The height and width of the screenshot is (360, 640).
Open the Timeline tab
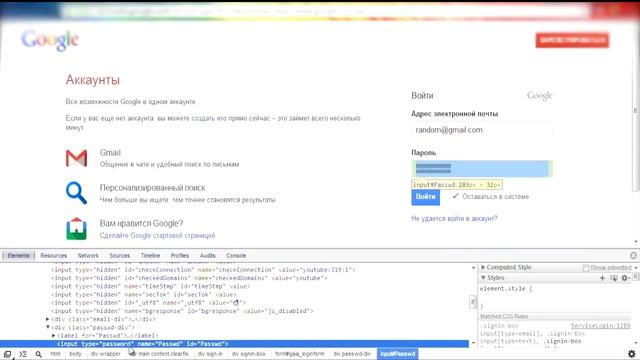(150, 256)
